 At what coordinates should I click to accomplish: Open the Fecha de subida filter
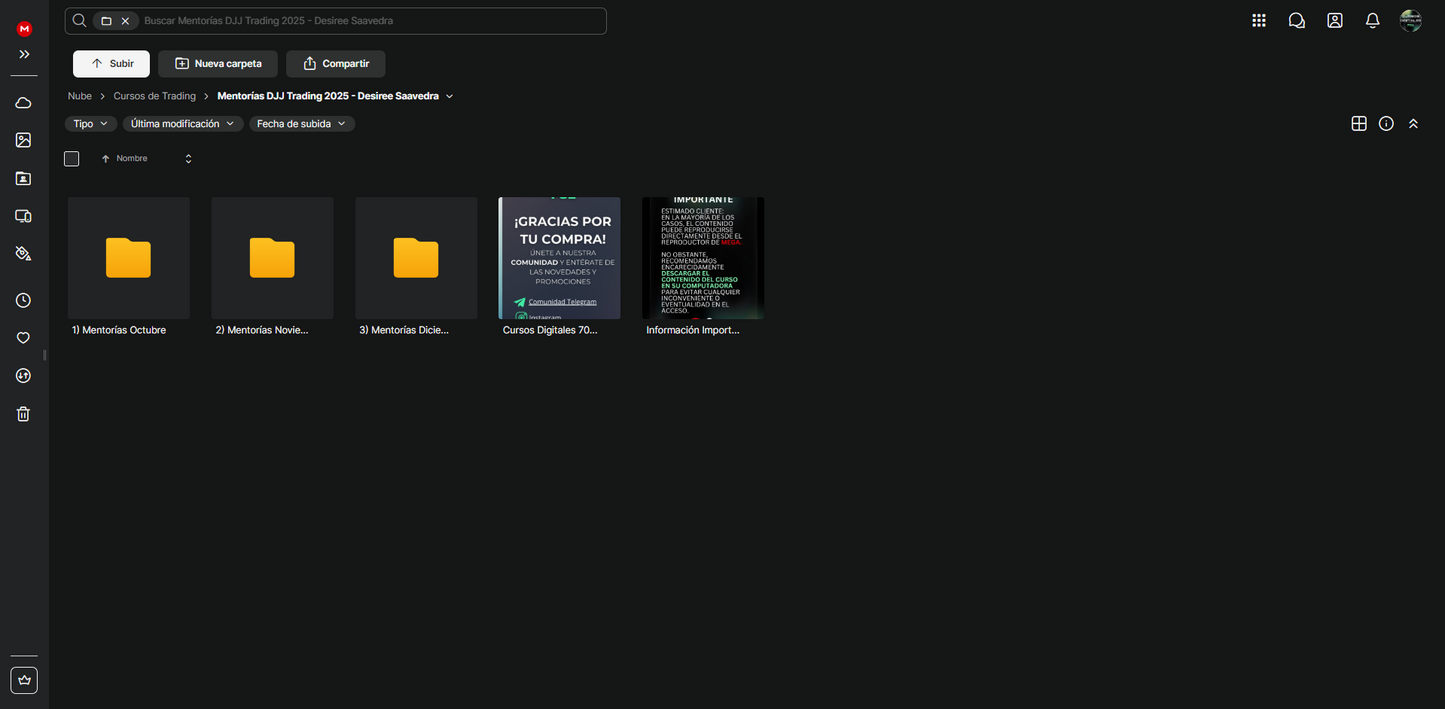coord(301,124)
